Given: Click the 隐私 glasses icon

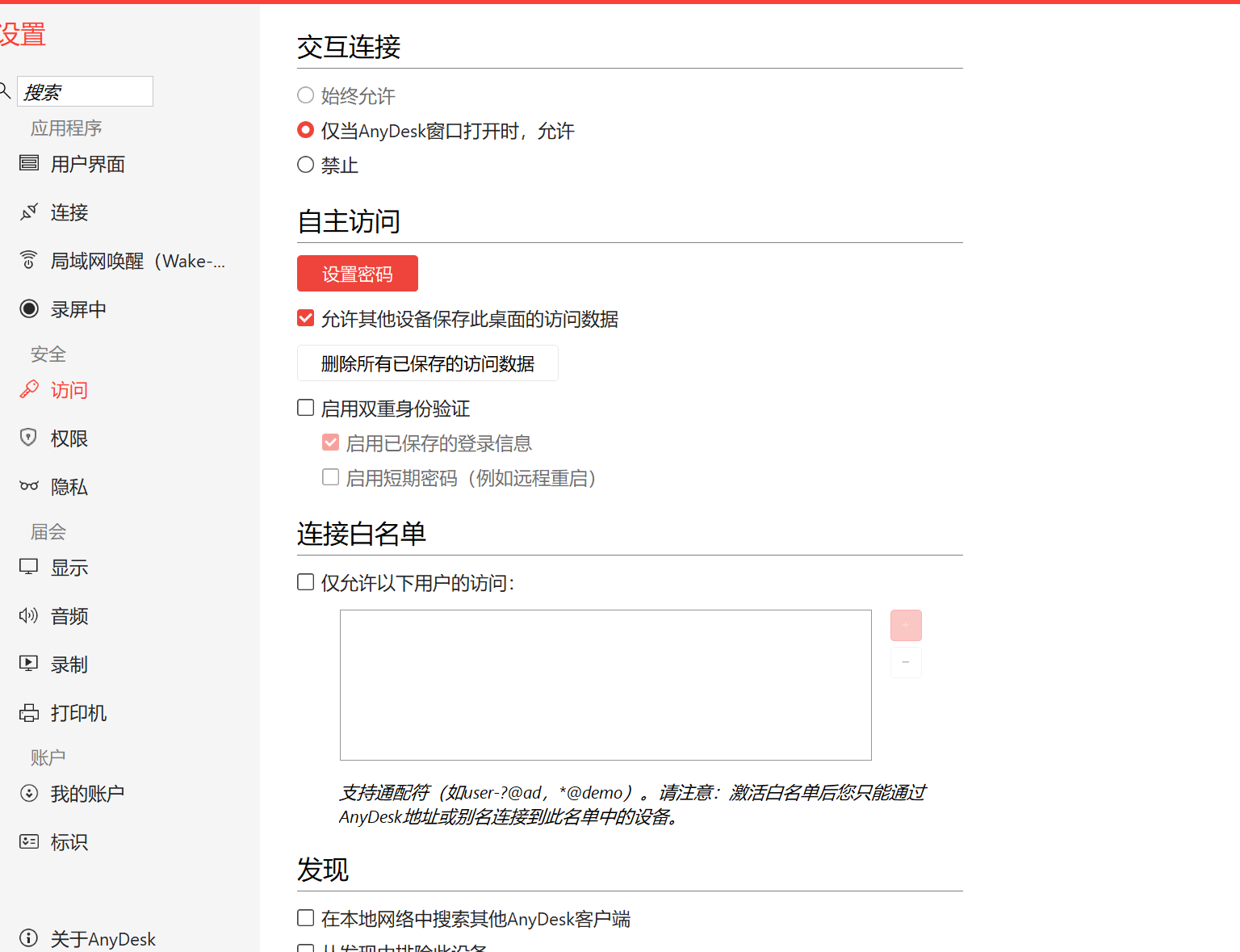Looking at the screenshot, I should click(x=29, y=486).
